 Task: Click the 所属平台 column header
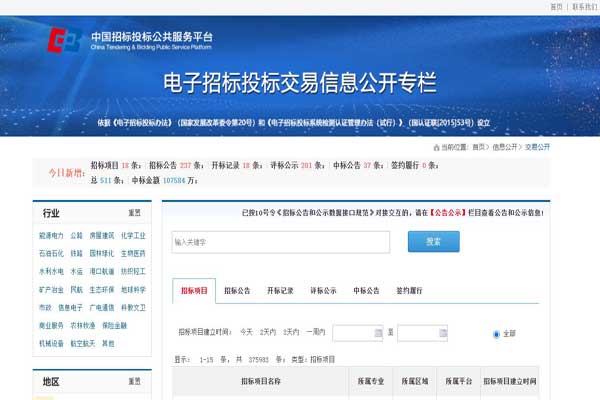click(x=459, y=381)
